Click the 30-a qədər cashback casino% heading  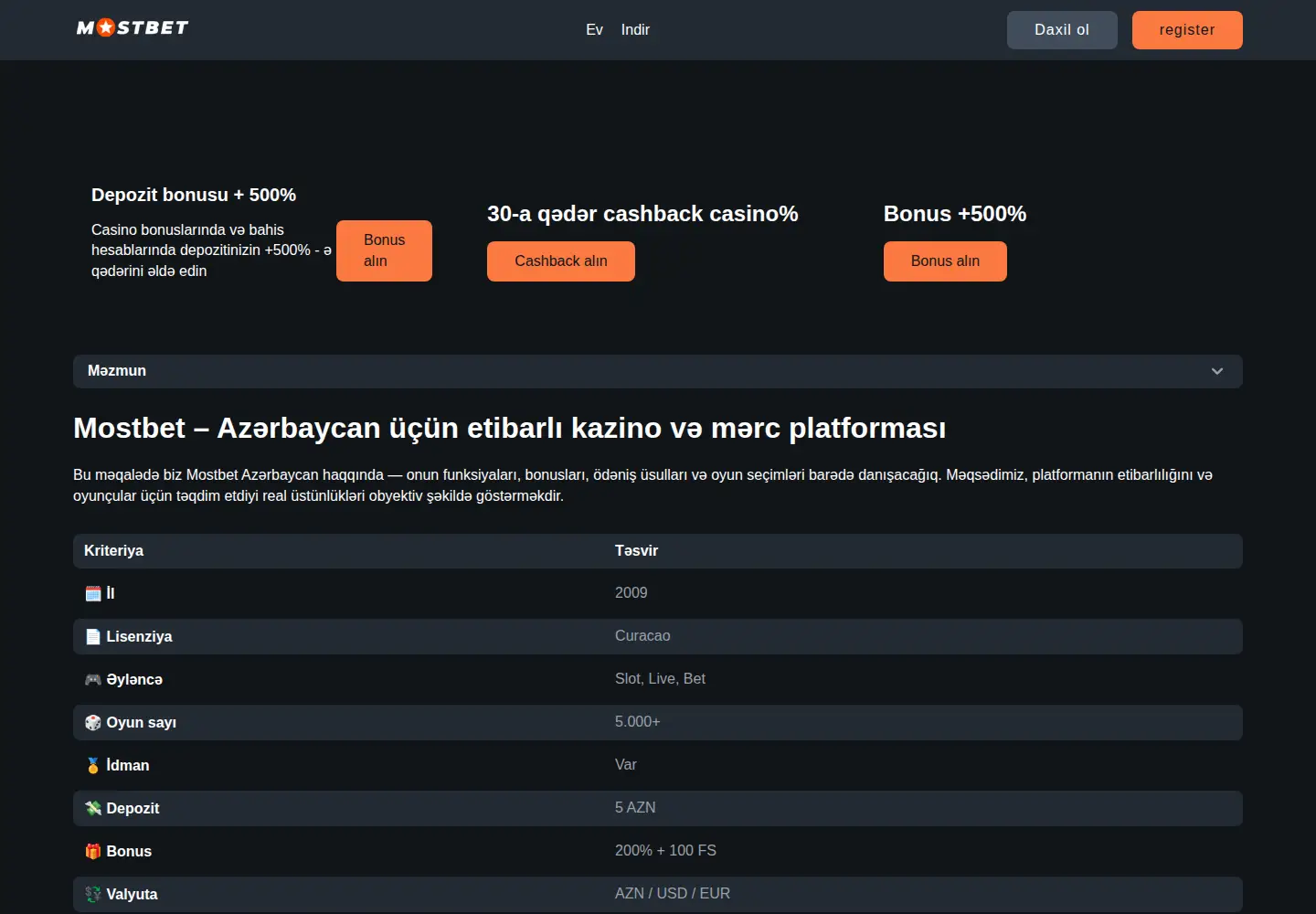642,214
